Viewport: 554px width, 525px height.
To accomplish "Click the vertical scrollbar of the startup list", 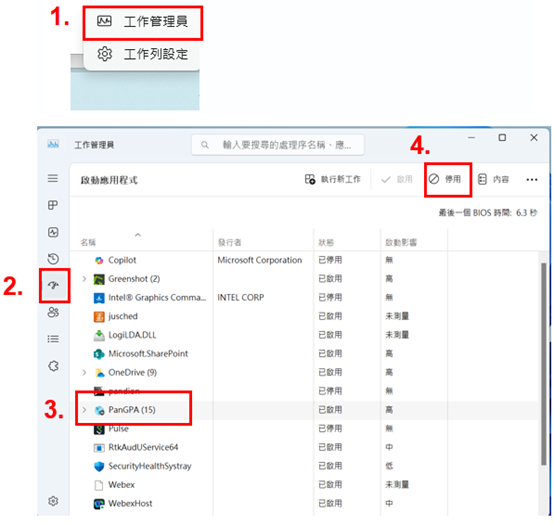I will 543,364.
